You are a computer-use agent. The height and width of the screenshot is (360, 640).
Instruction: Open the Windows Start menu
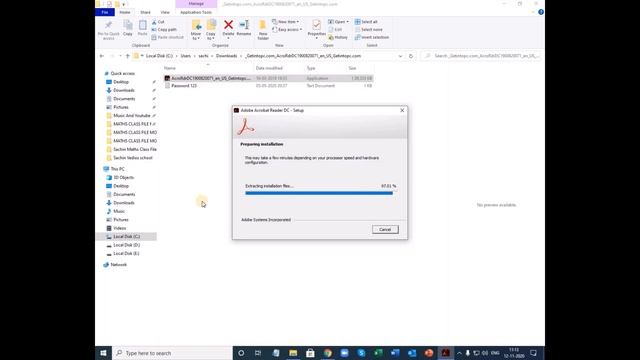click(x=103, y=353)
